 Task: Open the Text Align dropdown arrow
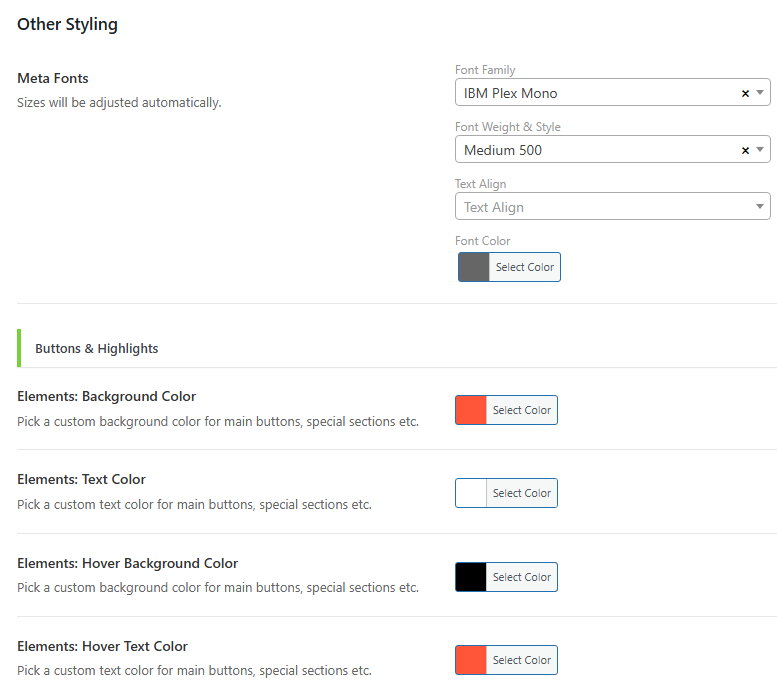760,207
